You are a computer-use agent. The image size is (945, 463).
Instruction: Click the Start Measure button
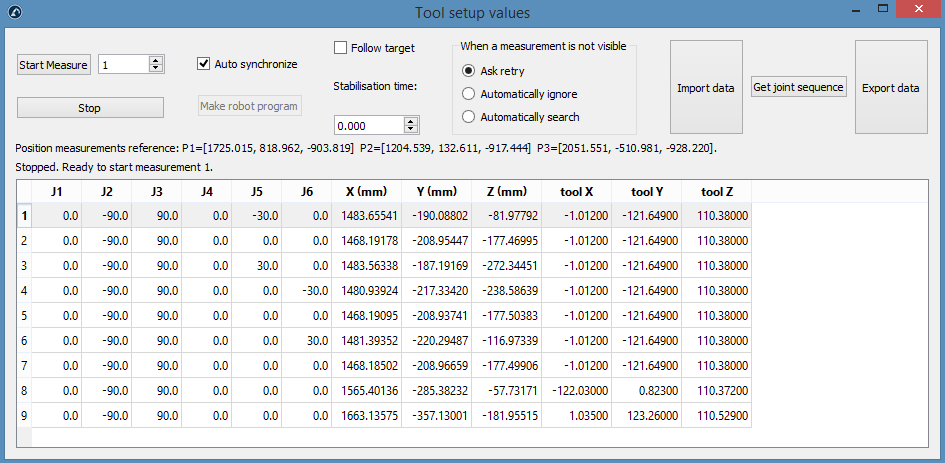(x=54, y=64)
